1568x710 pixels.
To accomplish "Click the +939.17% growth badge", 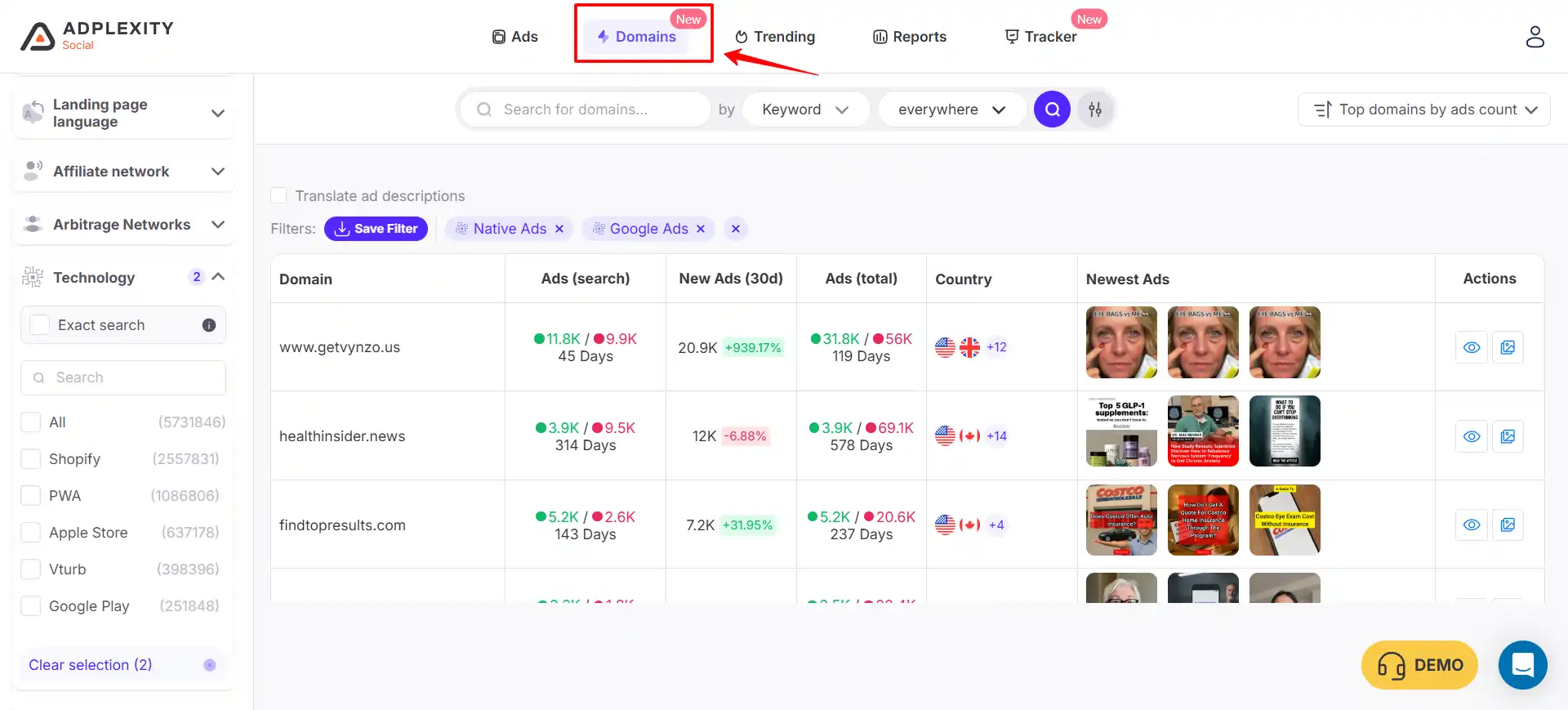I will [753, 348].
